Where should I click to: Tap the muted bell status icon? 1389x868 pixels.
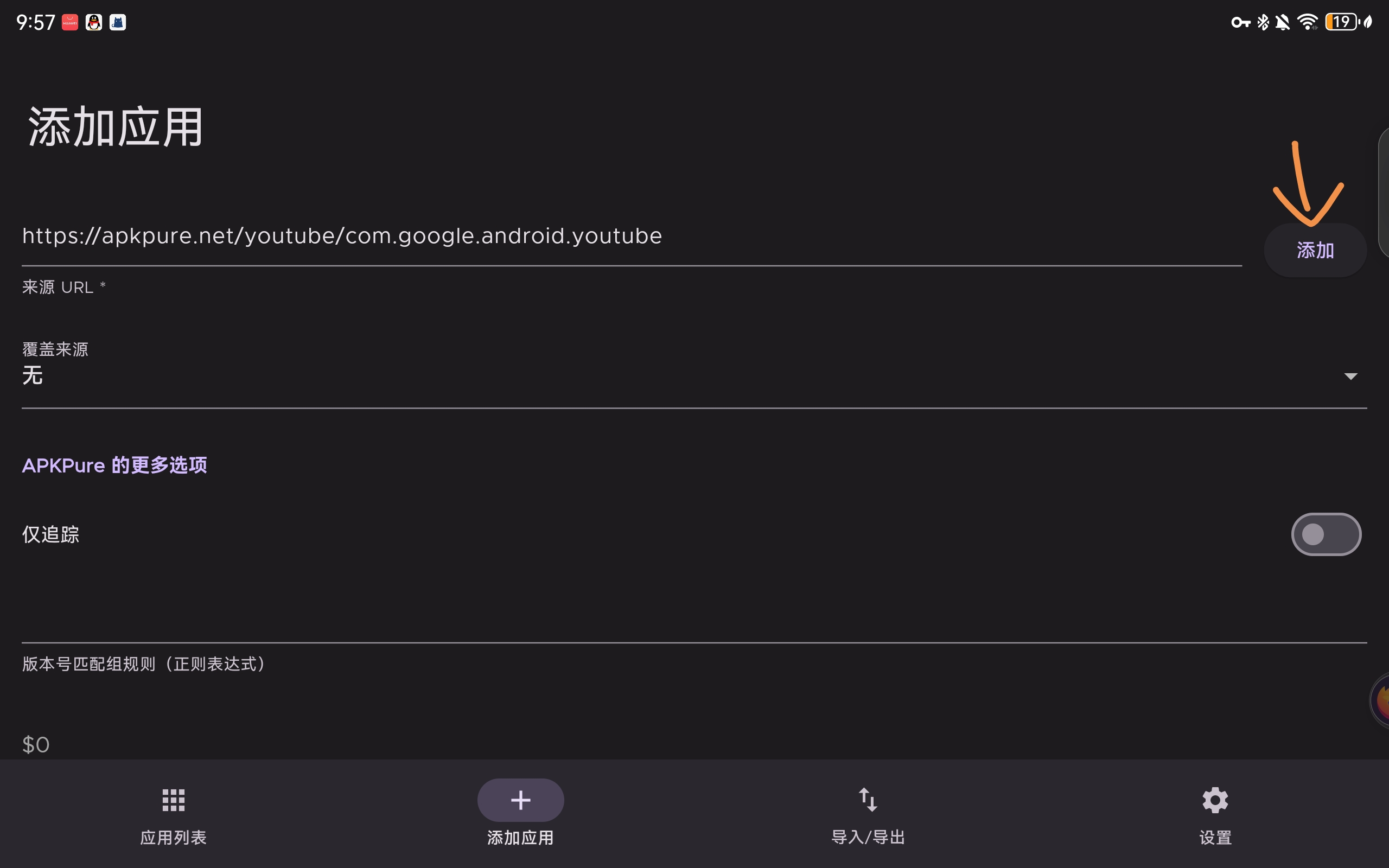(x=1282, y=22)
